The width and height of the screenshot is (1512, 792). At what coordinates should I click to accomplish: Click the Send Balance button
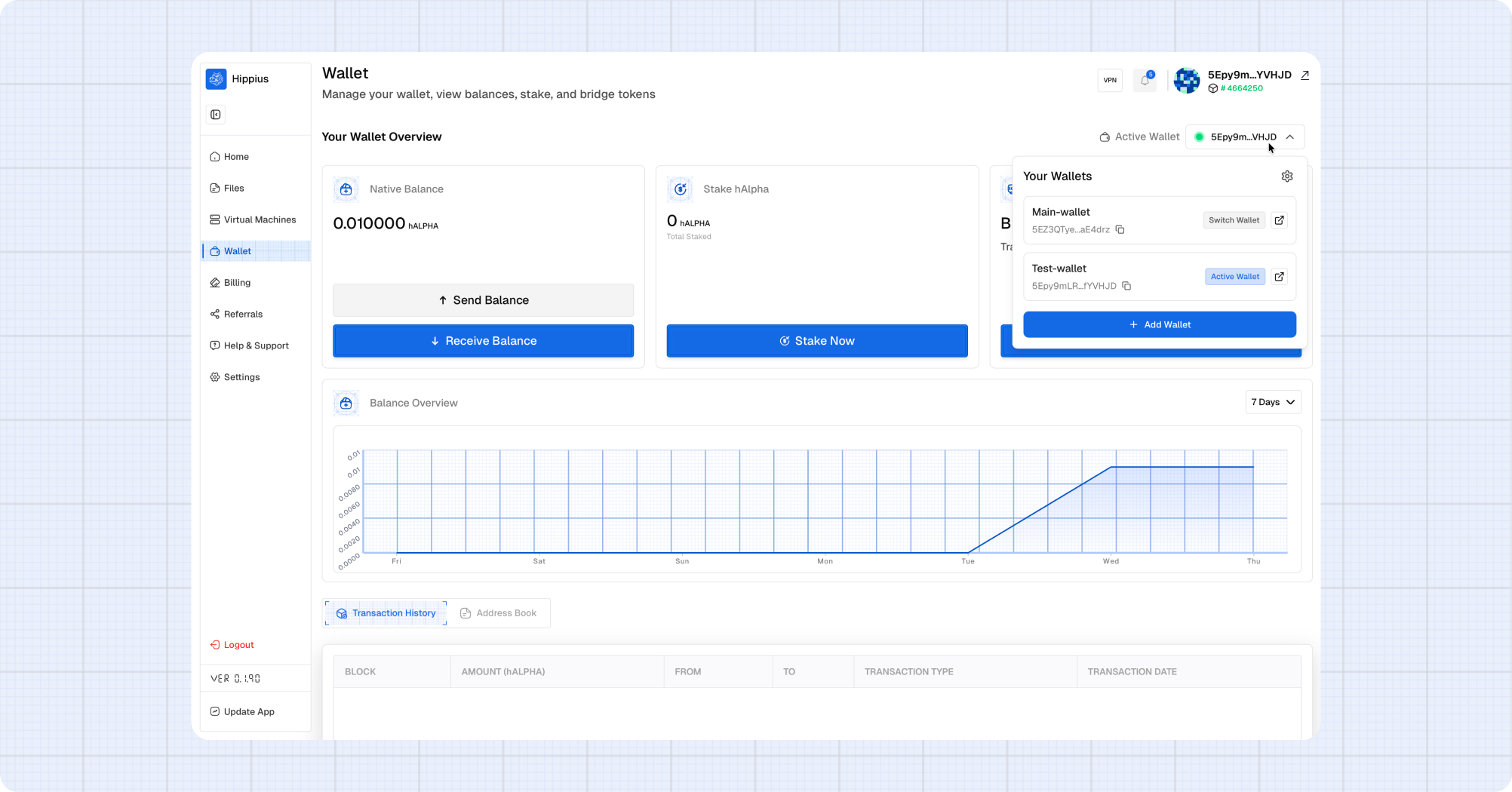click(x=483, y=300)
